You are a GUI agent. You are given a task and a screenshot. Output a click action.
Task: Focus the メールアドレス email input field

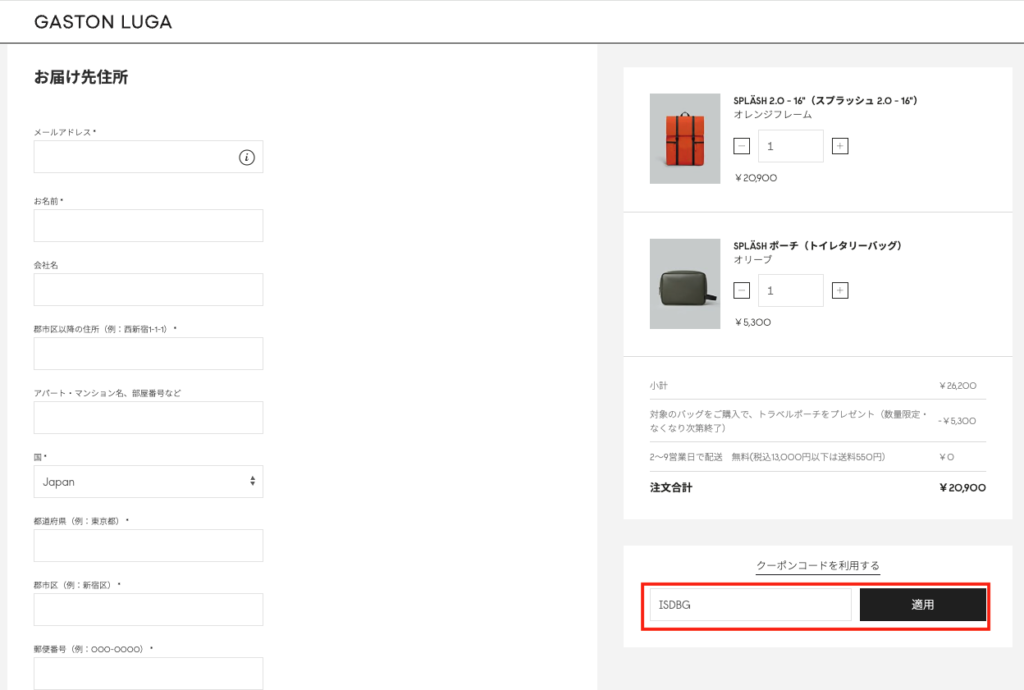coord(135,157)
